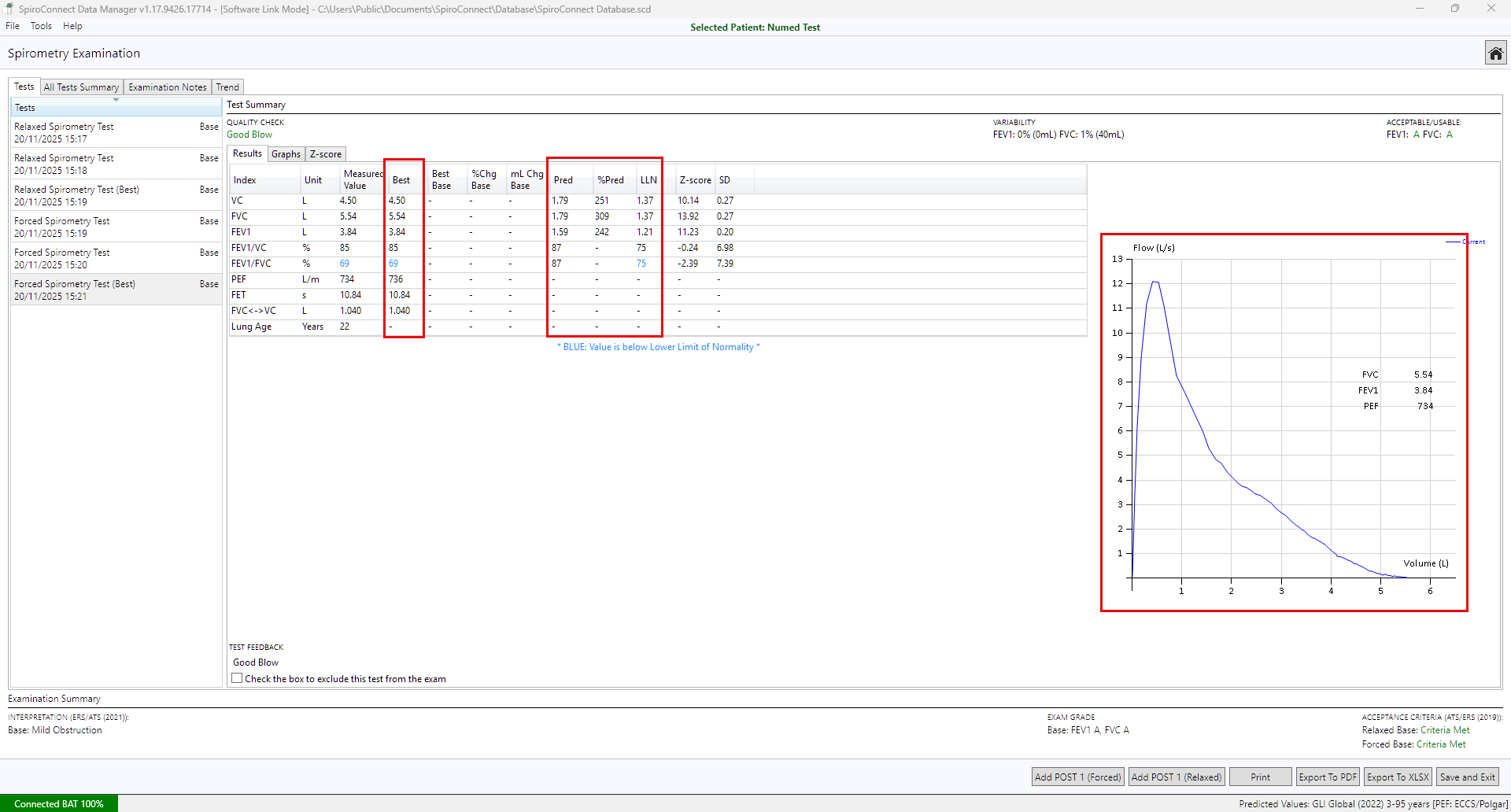The image size is (1511, 812).
Task: Open the Tools menu
Action: [41, 26]
